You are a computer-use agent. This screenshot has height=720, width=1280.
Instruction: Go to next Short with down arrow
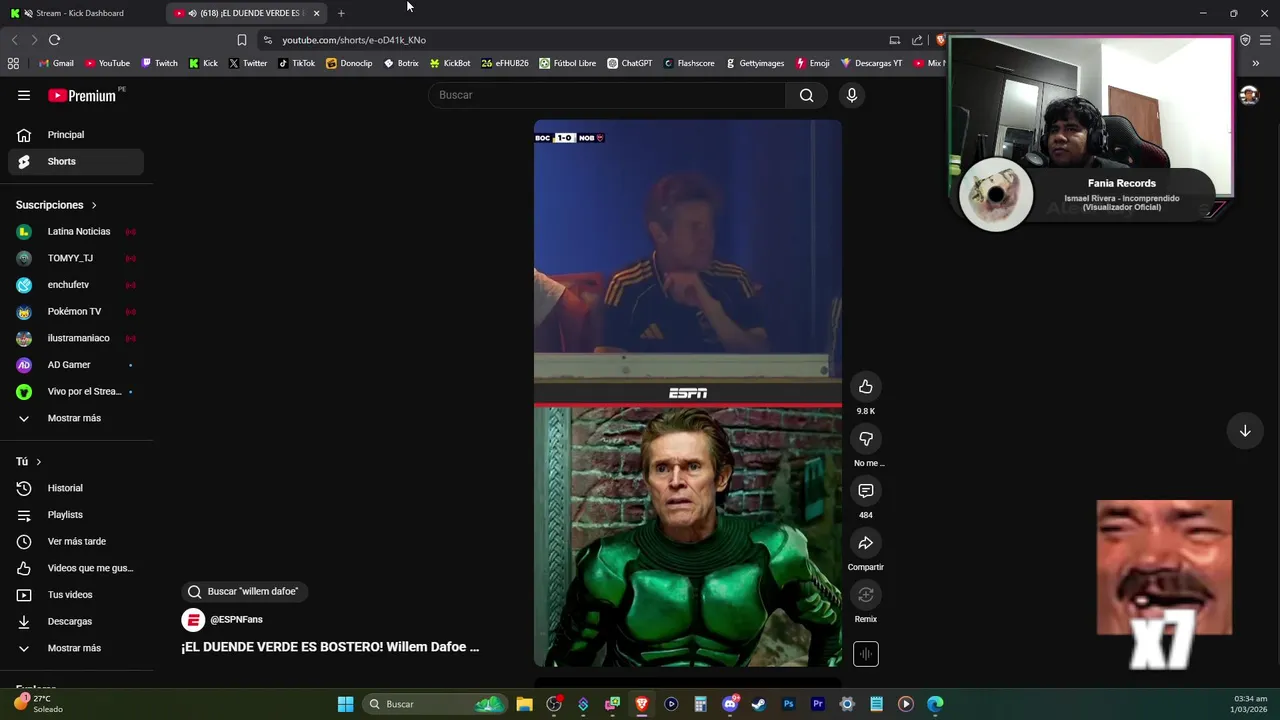click(x=1245, y=431)
